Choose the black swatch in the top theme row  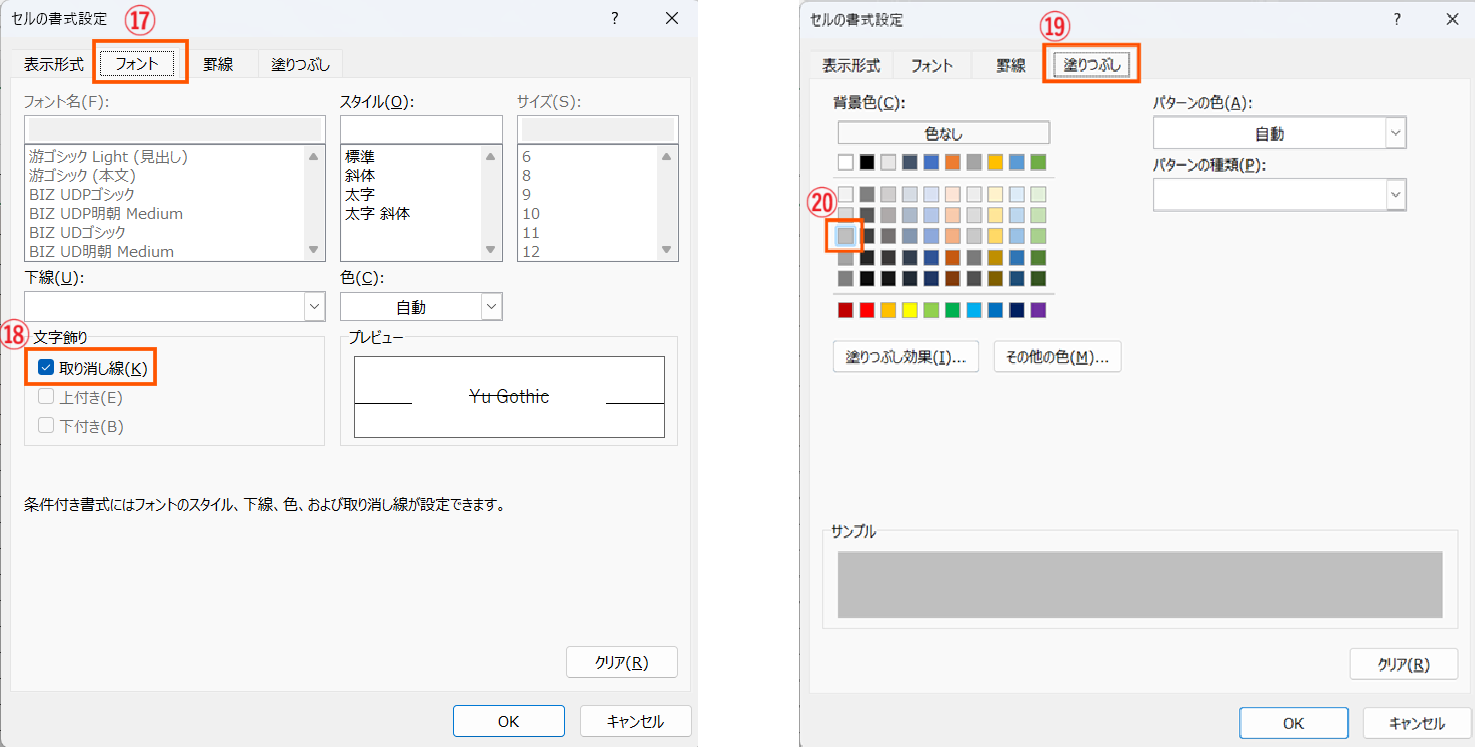click(867, 162)
